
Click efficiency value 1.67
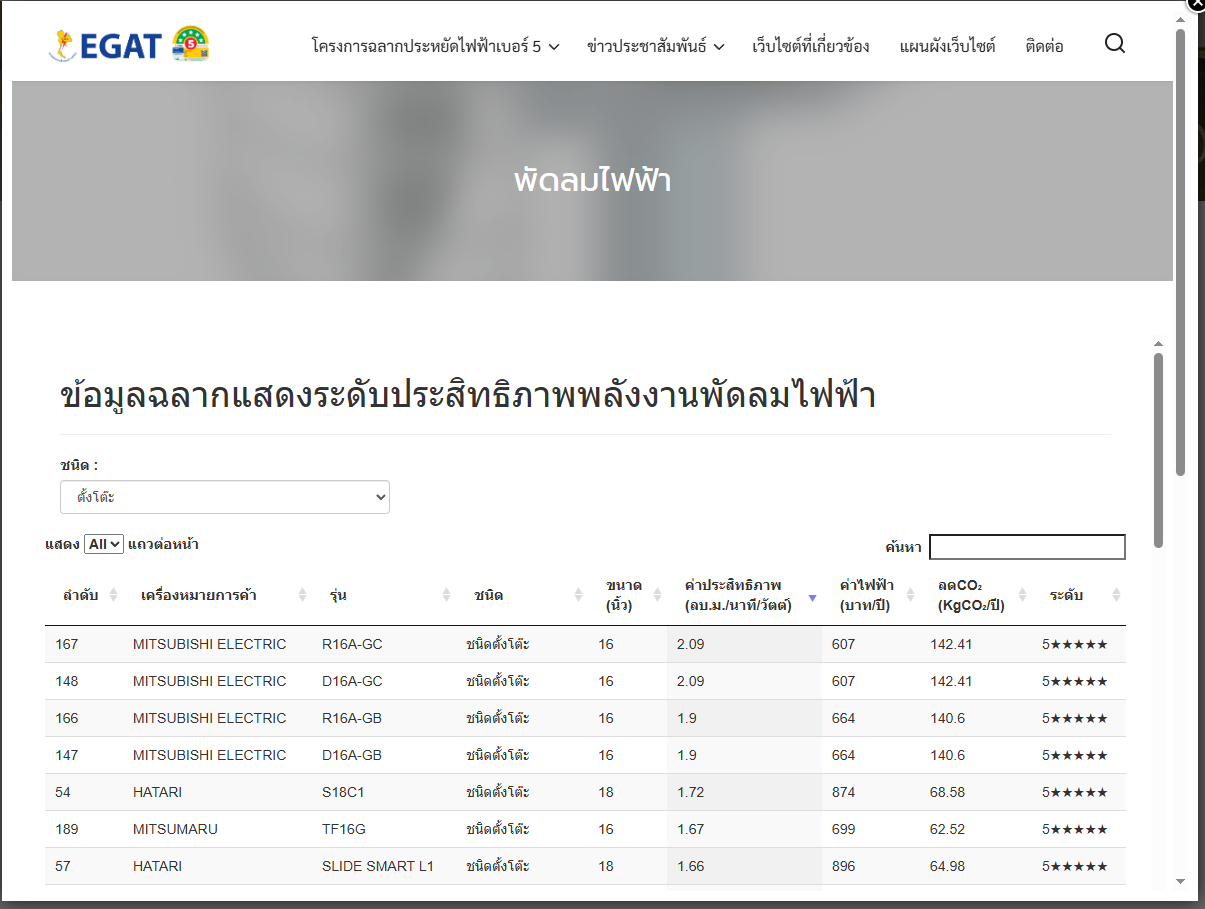pos(691,829)
